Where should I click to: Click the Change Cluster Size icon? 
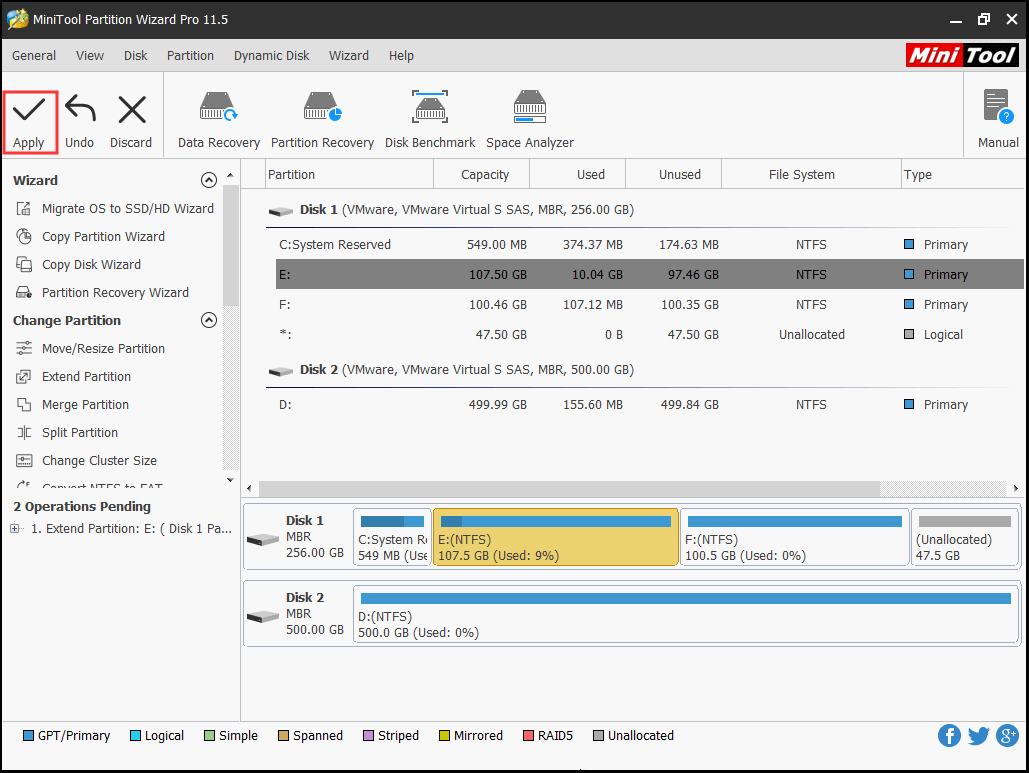pyautogui.click(x=24, y=461)
